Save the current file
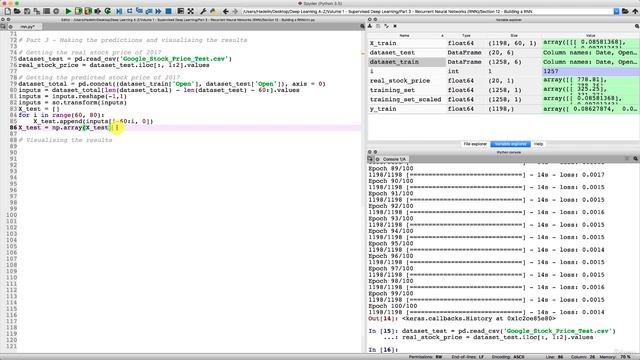640x360 pixels. 27,11
